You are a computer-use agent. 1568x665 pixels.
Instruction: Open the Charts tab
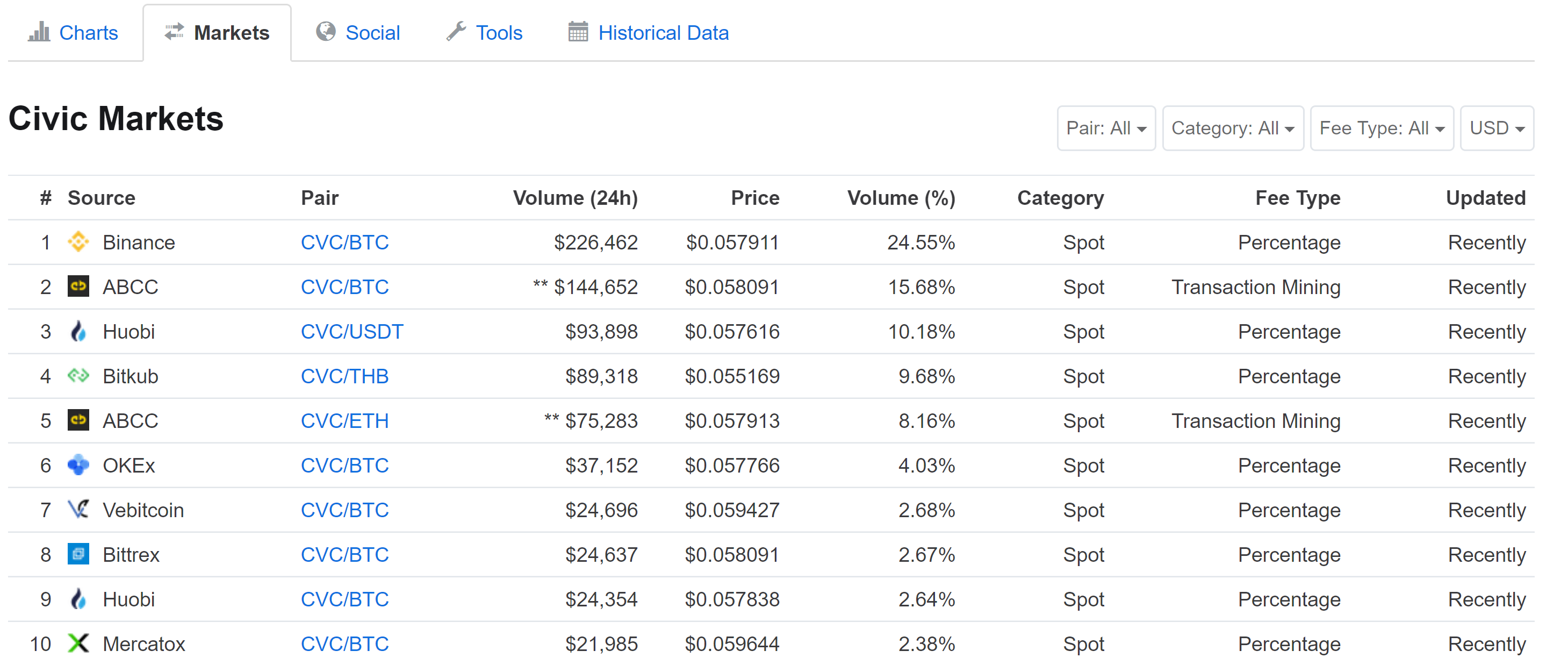click(x=74, y=32)
